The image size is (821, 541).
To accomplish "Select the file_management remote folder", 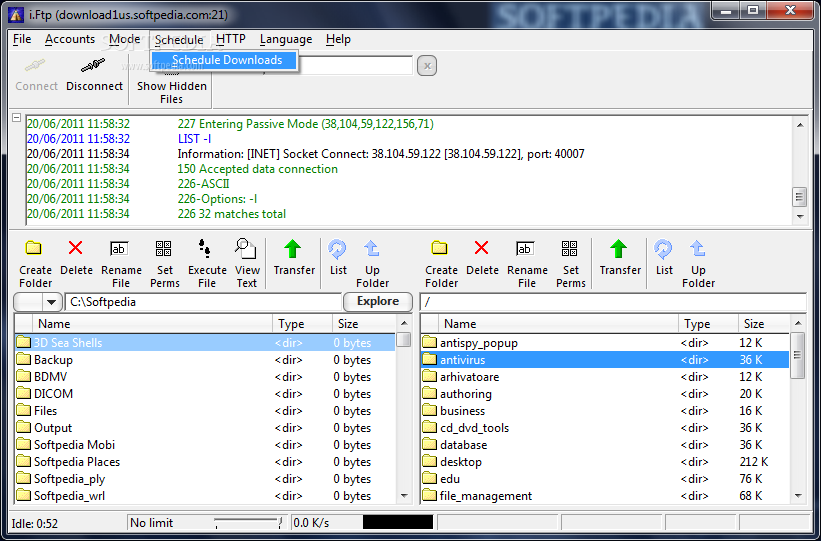I will click(x=605, y=495).
